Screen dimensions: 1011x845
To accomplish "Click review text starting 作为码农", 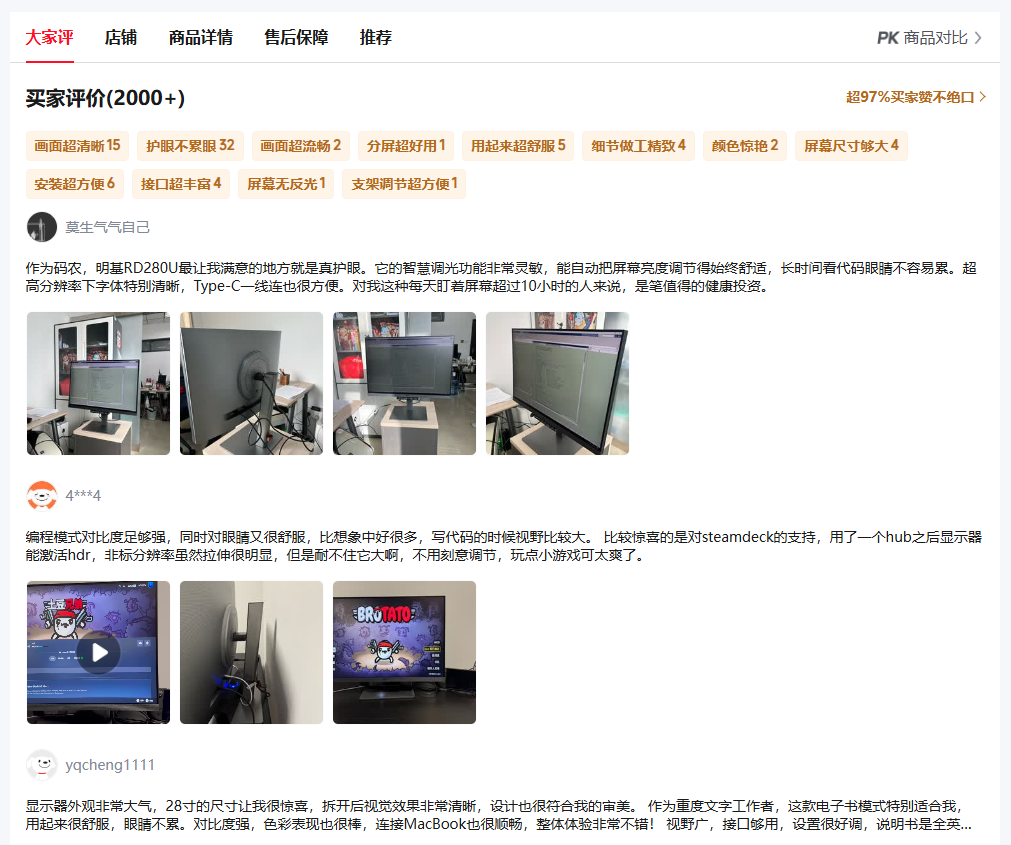I will click(501, 277).
